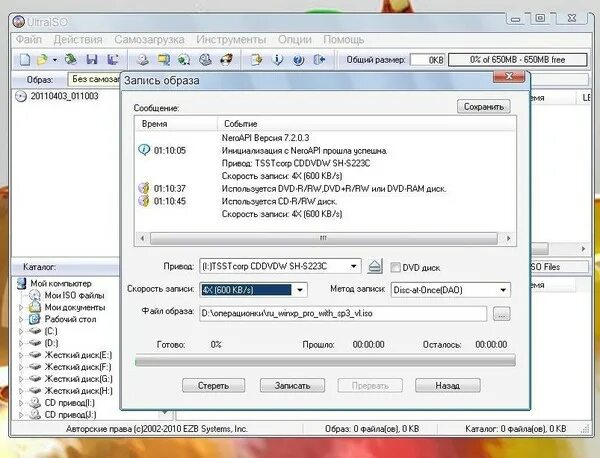
Task: Click the Сохранить button
Action: point(484,107)
